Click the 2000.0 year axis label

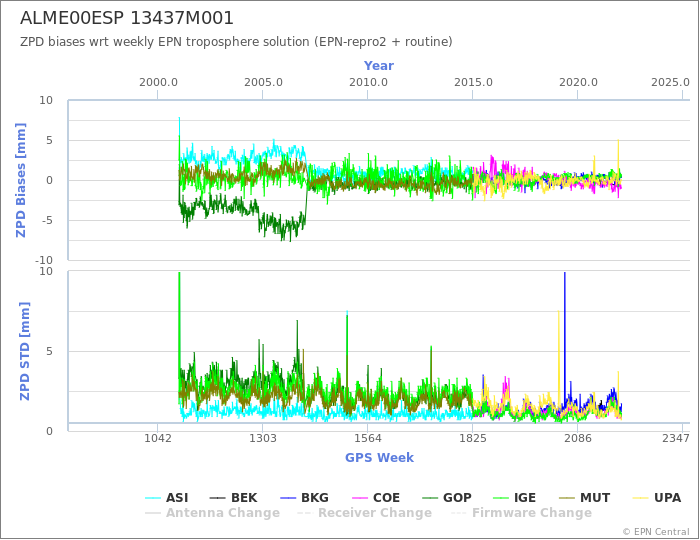click(x=158, y=83)
